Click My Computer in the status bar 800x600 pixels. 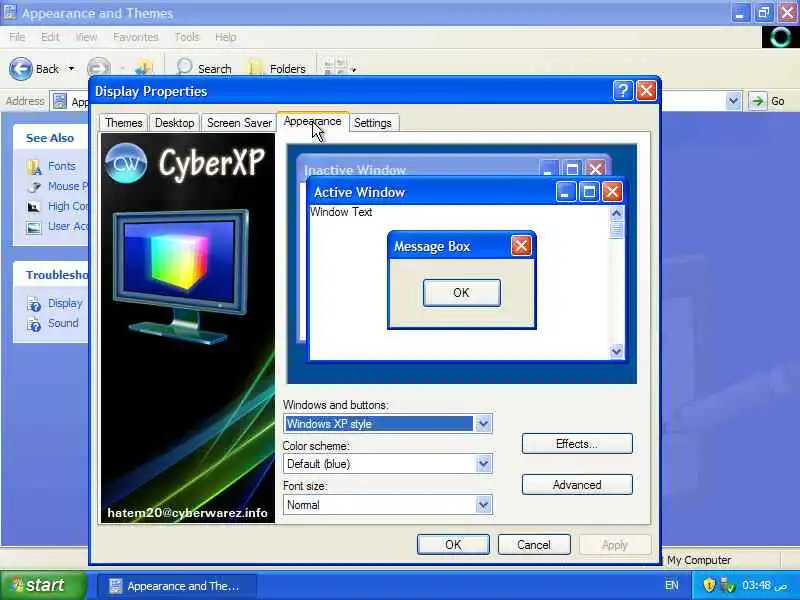coord(699,560)
